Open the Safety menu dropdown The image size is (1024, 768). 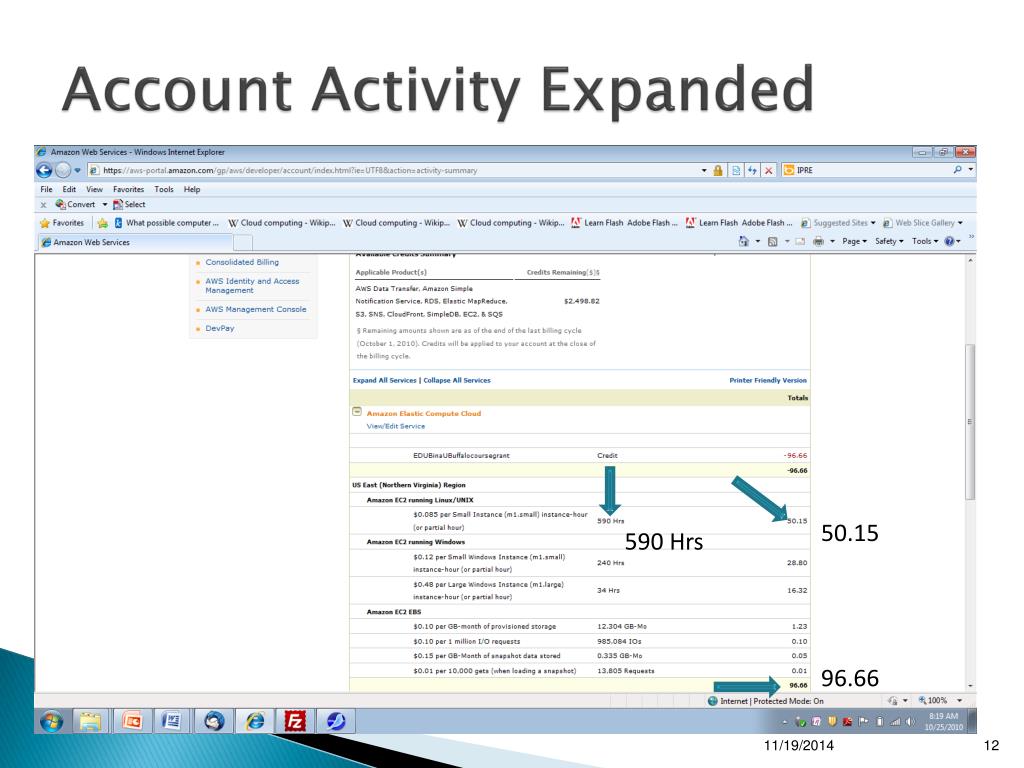coord(889,242)
